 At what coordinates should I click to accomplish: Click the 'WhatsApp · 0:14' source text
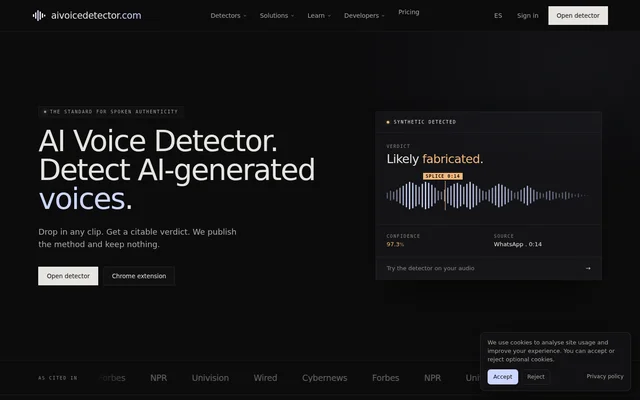coord(518,244)
